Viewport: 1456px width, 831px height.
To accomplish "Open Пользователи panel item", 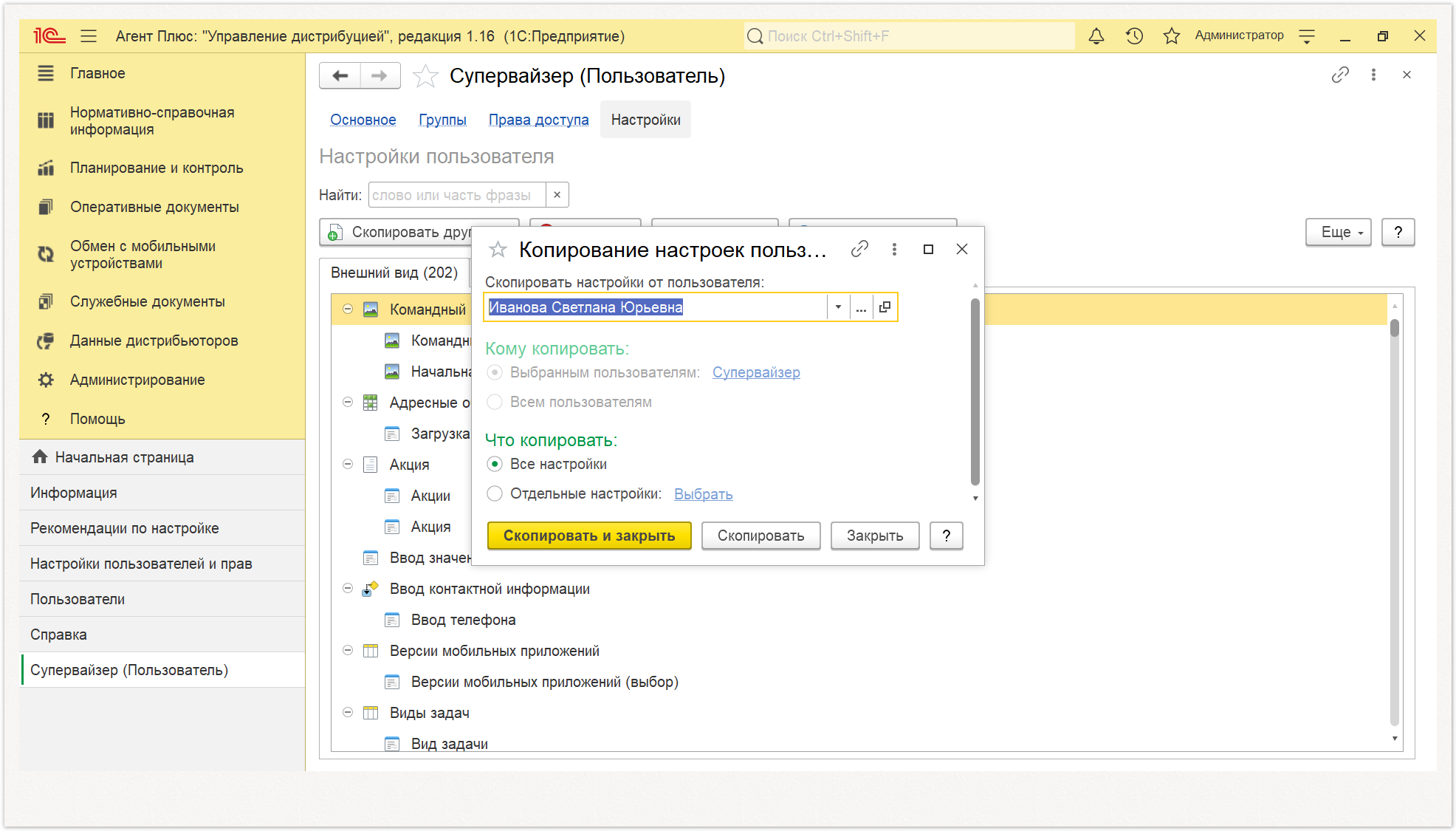I will (x=162, y=599).
